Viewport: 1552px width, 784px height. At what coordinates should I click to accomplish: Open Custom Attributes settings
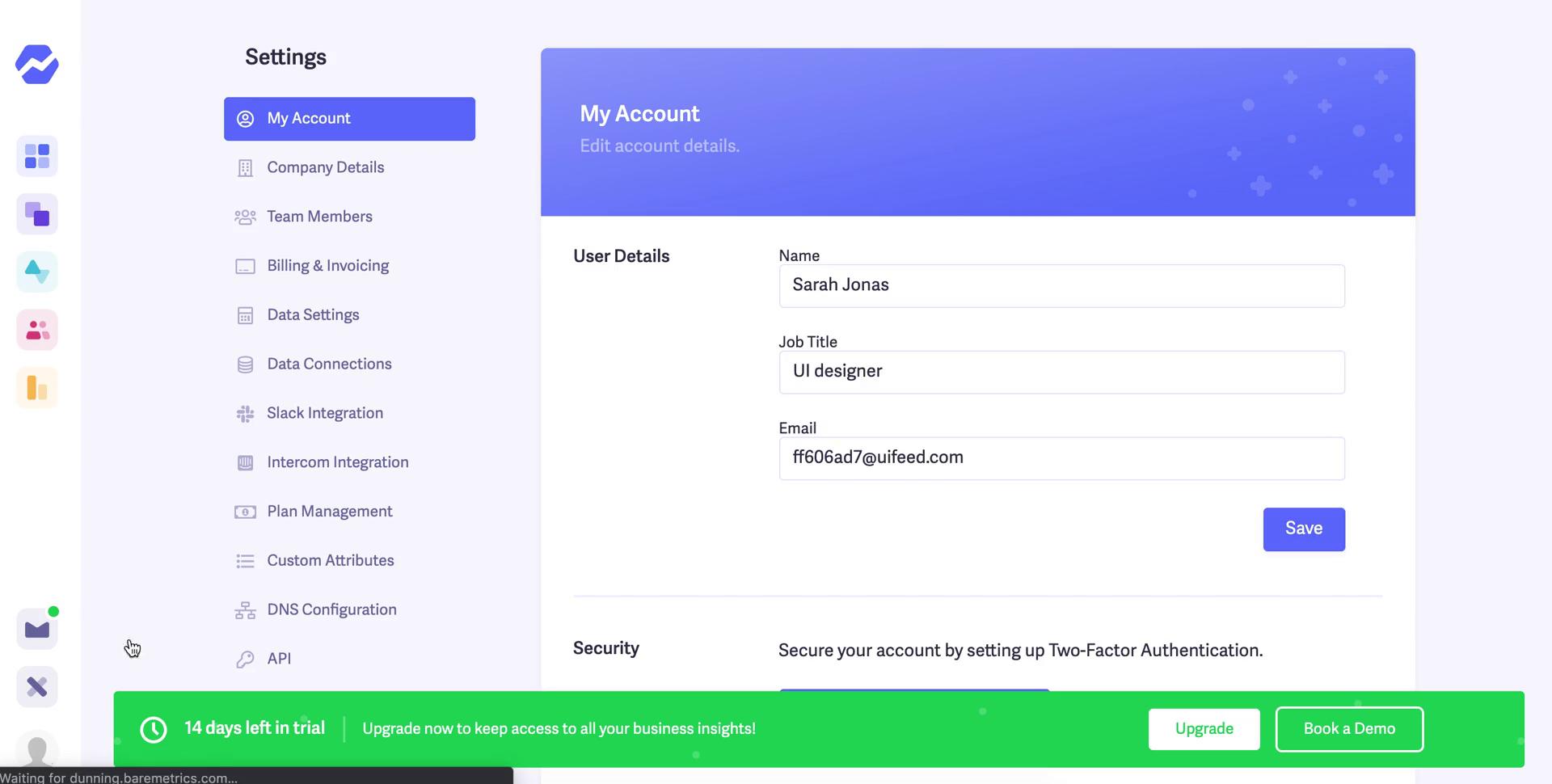click(349, 561)
